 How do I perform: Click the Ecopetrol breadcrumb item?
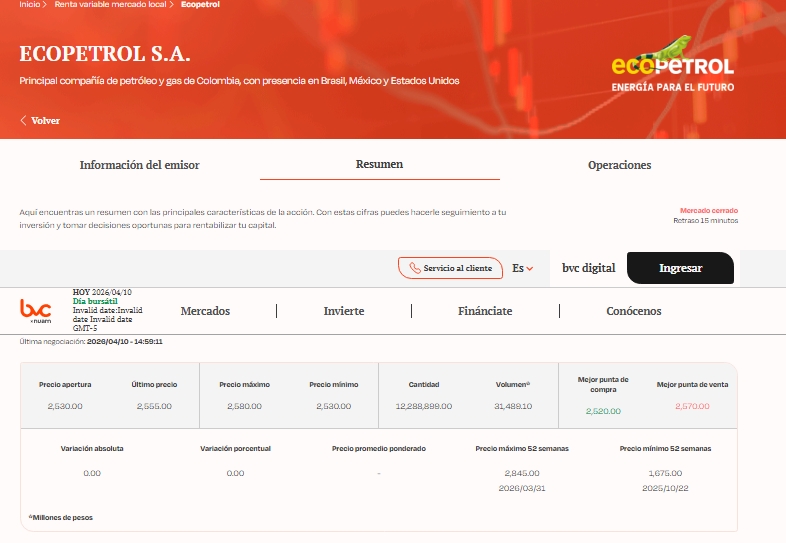200,5
